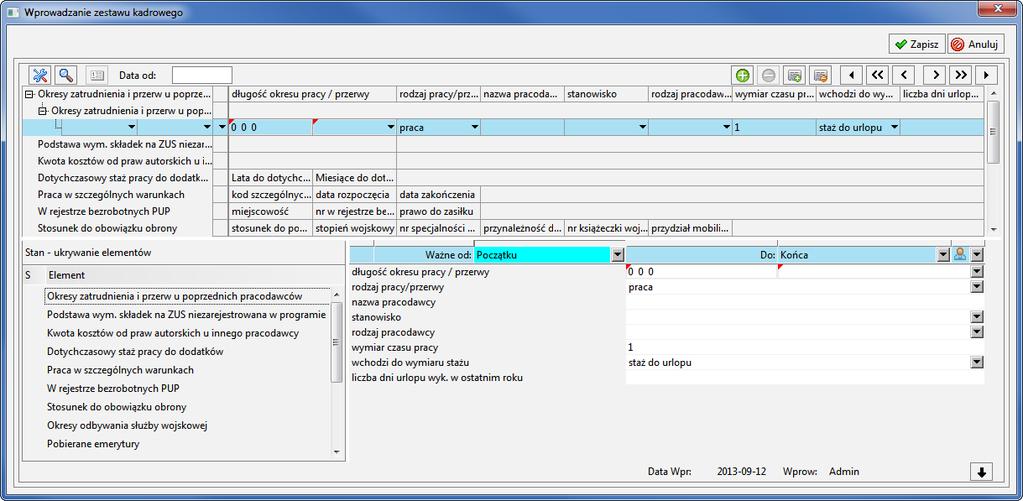Open the praca dropdown in the highlighted grid row
This screenshot has width=1023, height=501.
tap(474, 127)
